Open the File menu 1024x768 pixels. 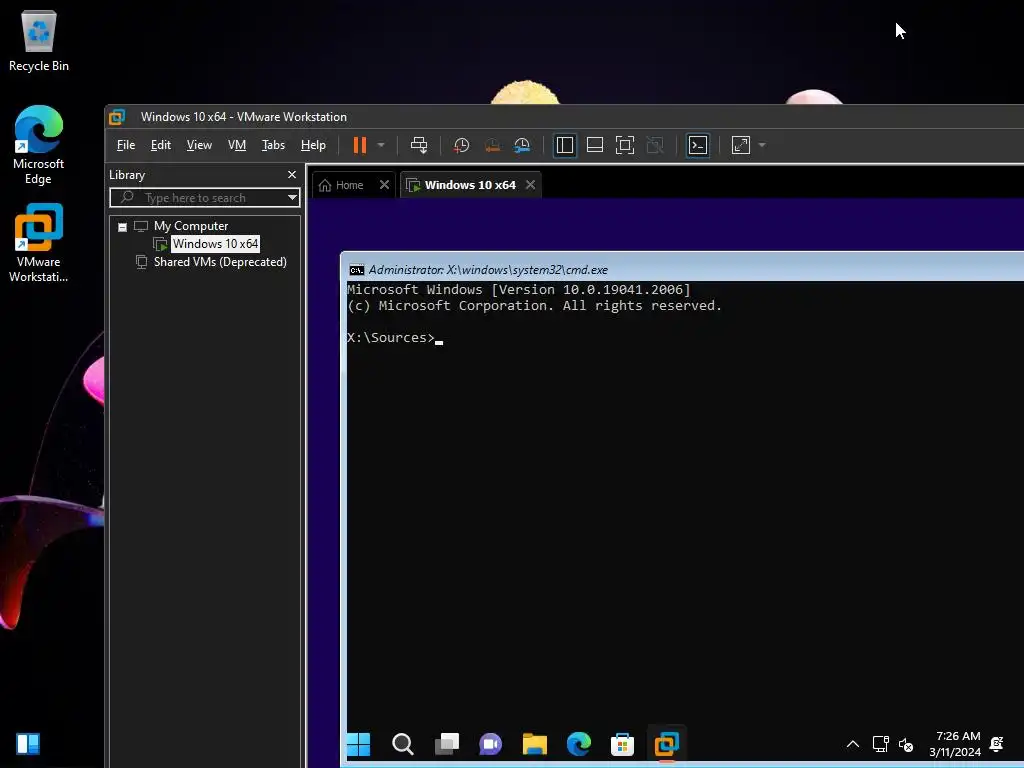coord(126,145)
